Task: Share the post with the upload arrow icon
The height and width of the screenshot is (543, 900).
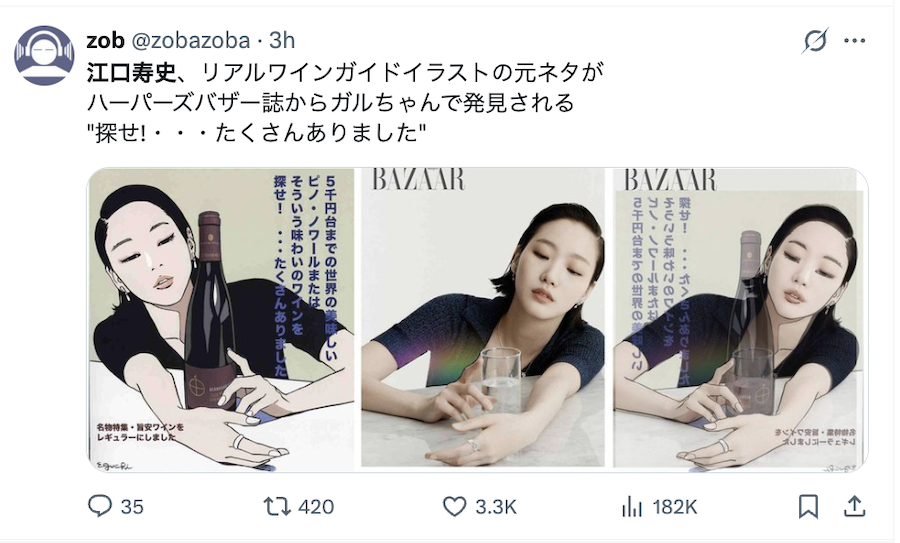Action: 854,506
